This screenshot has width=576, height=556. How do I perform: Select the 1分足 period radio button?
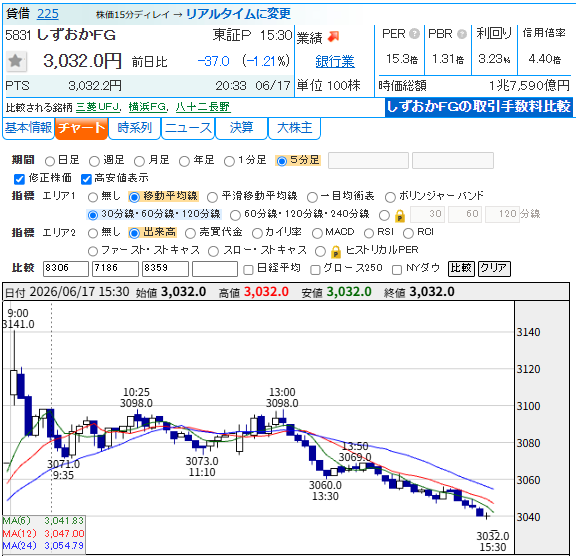[229, 161]
